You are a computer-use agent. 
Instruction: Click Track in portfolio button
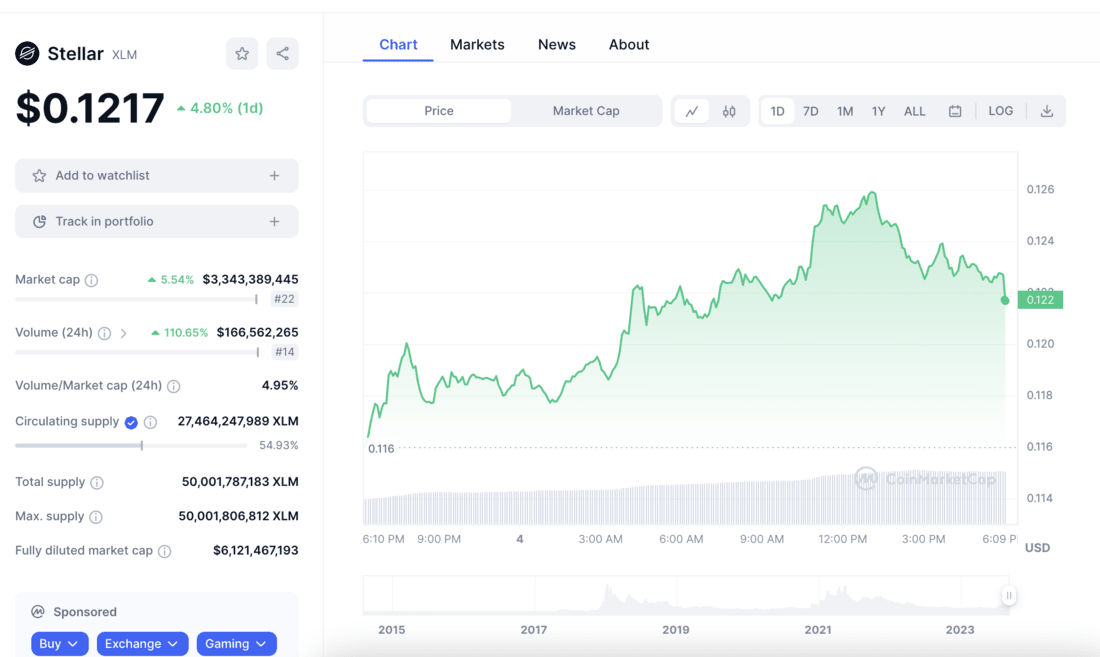[x=156, y=222]
